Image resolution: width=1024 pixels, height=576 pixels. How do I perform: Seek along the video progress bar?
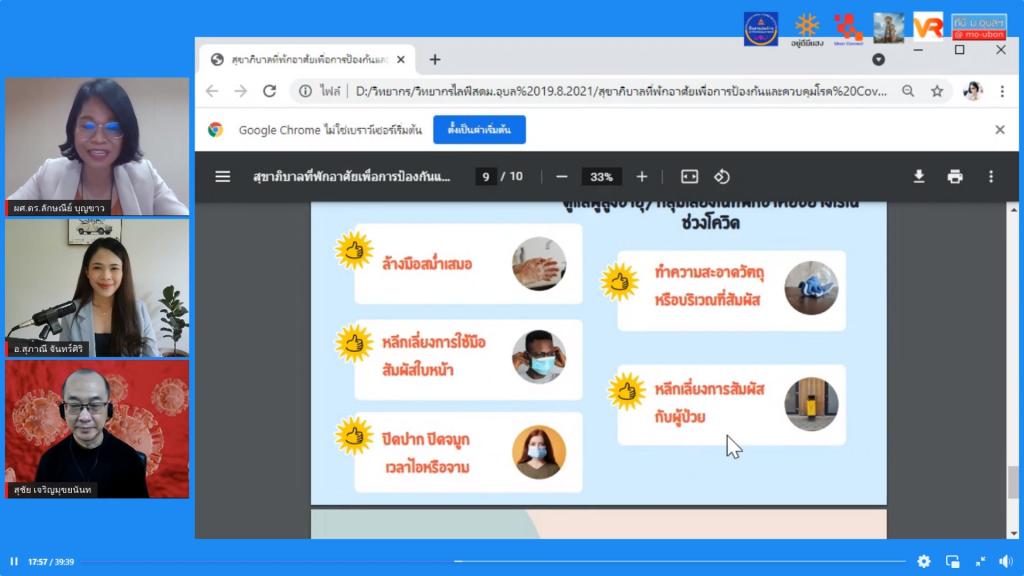coord(493,561)
